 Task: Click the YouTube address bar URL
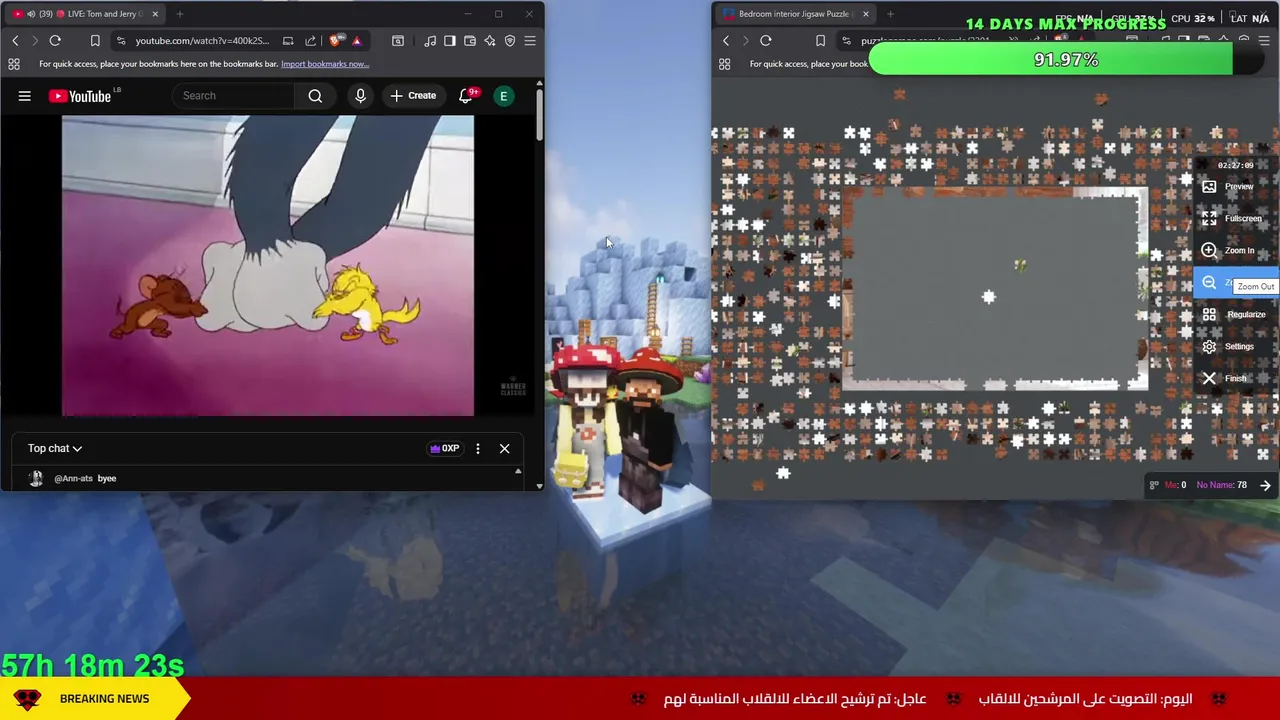point(202,41)
